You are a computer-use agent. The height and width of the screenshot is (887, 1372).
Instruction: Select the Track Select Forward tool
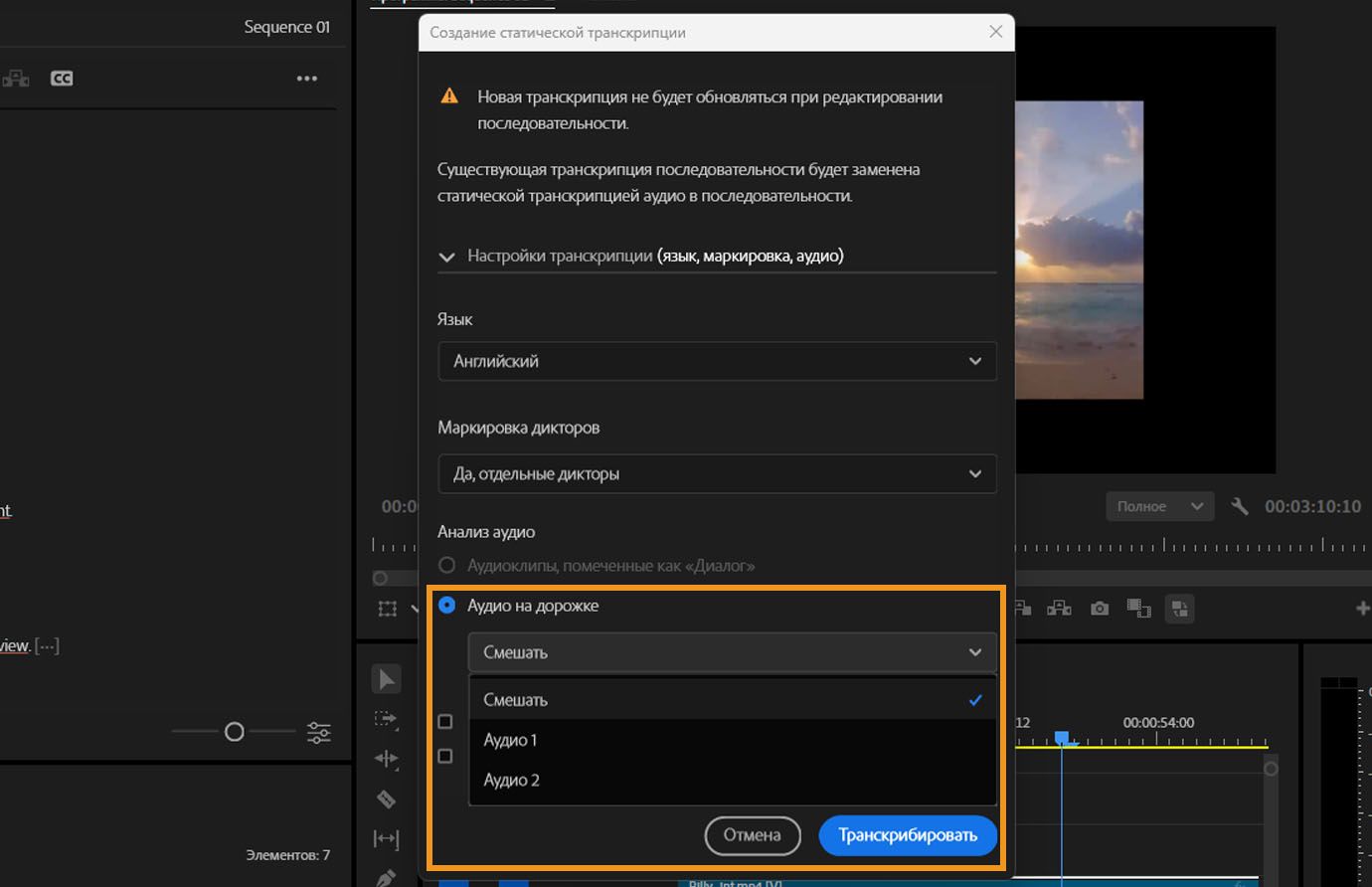point(386,719)
